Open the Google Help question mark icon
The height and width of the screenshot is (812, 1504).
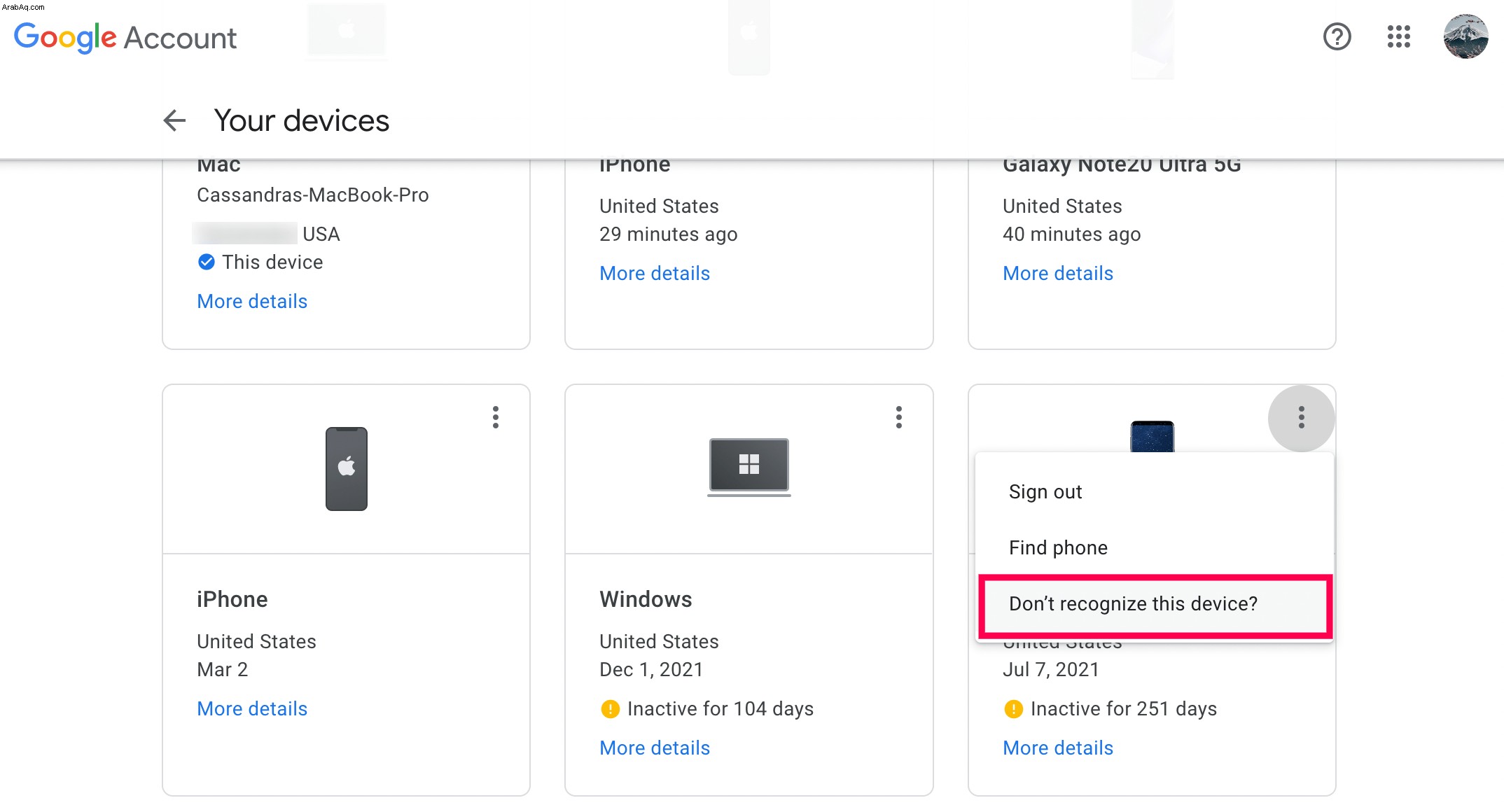click(1337, 36)
